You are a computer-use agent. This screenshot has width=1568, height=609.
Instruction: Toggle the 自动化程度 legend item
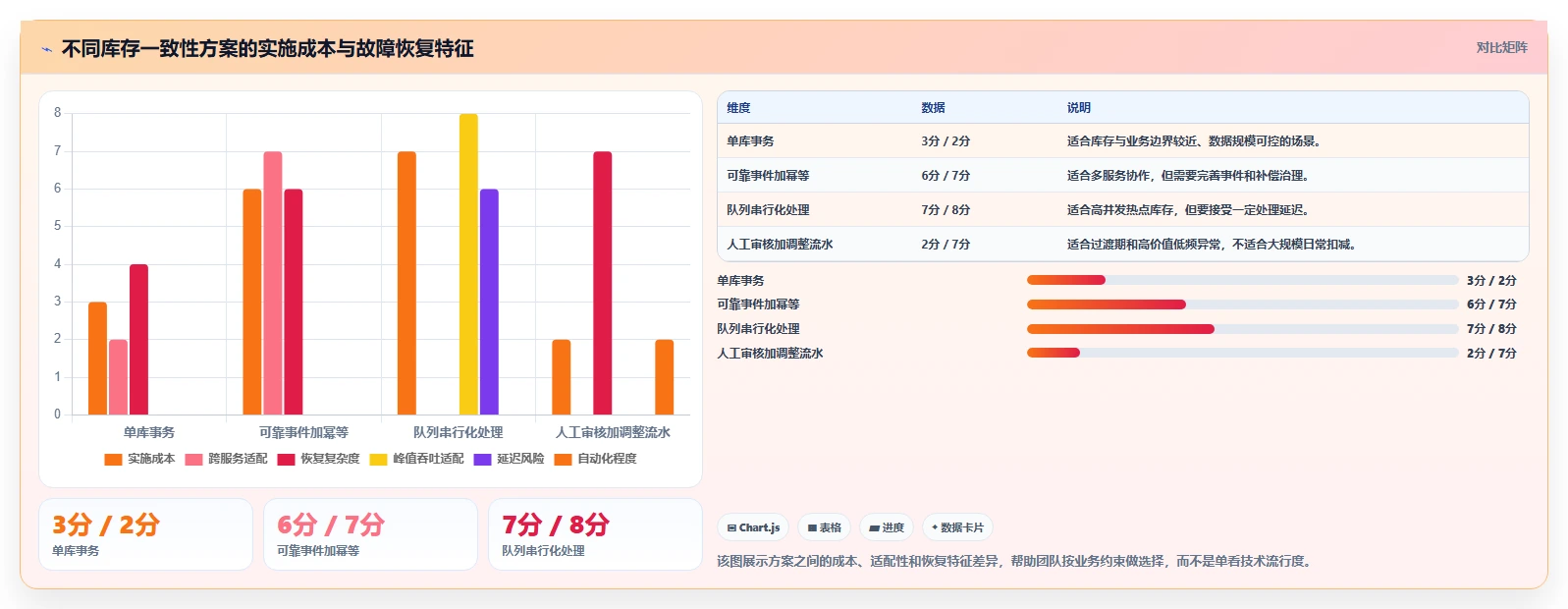(x=595, y=459)
